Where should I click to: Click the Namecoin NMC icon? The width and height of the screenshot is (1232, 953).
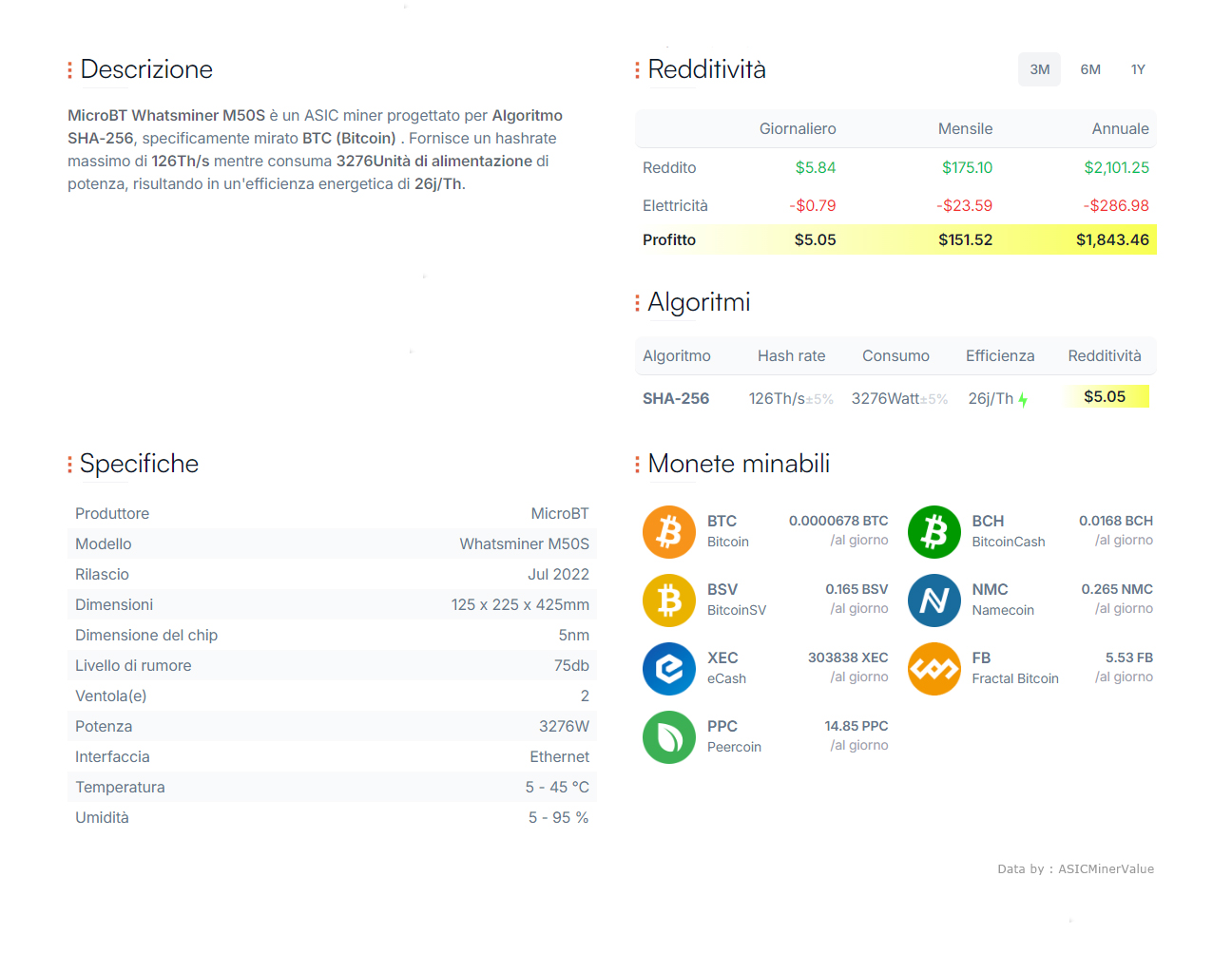(x=934, y=600)
